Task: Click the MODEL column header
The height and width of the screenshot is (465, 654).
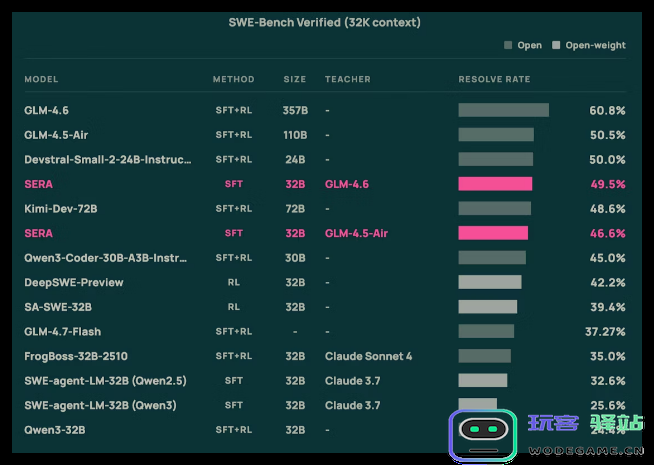Action: (41, 79)
